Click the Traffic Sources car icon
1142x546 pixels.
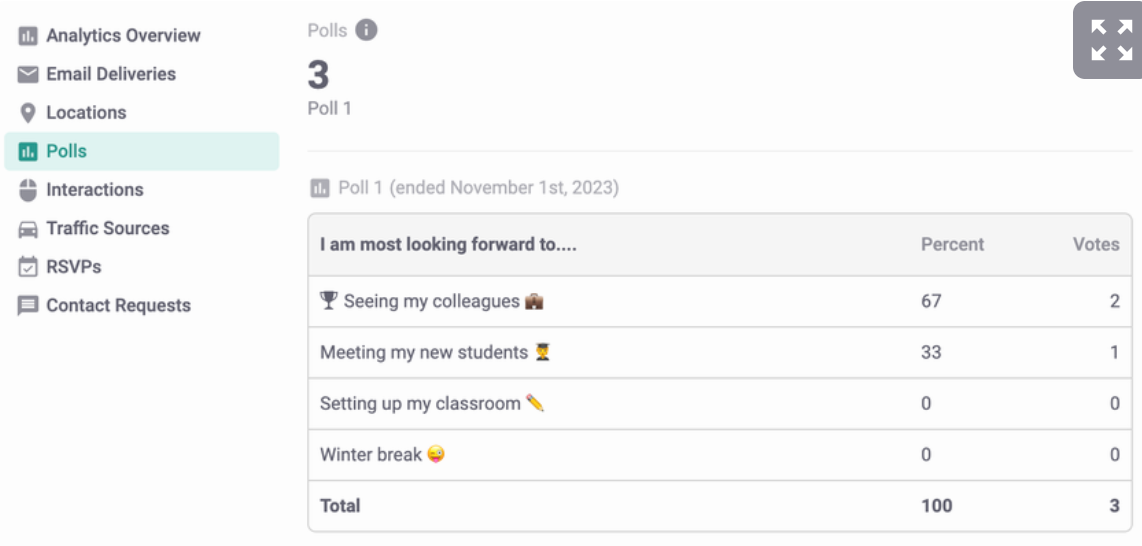[28, 229]
